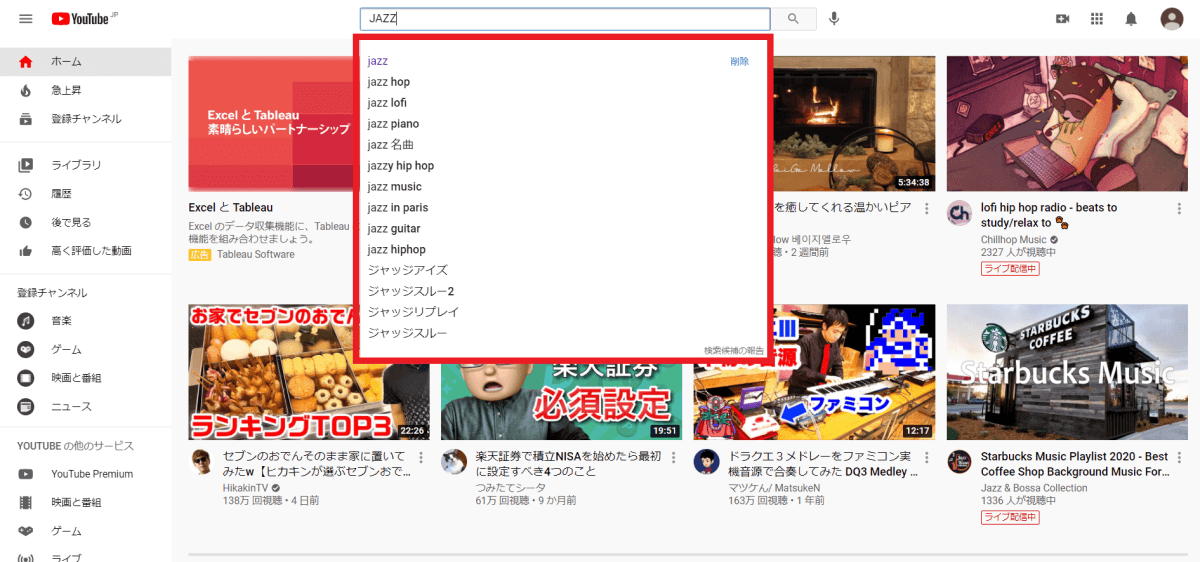Open 'Excel と Tableau' ad title
Screen dimensions: 1200x562
point(231,208)
